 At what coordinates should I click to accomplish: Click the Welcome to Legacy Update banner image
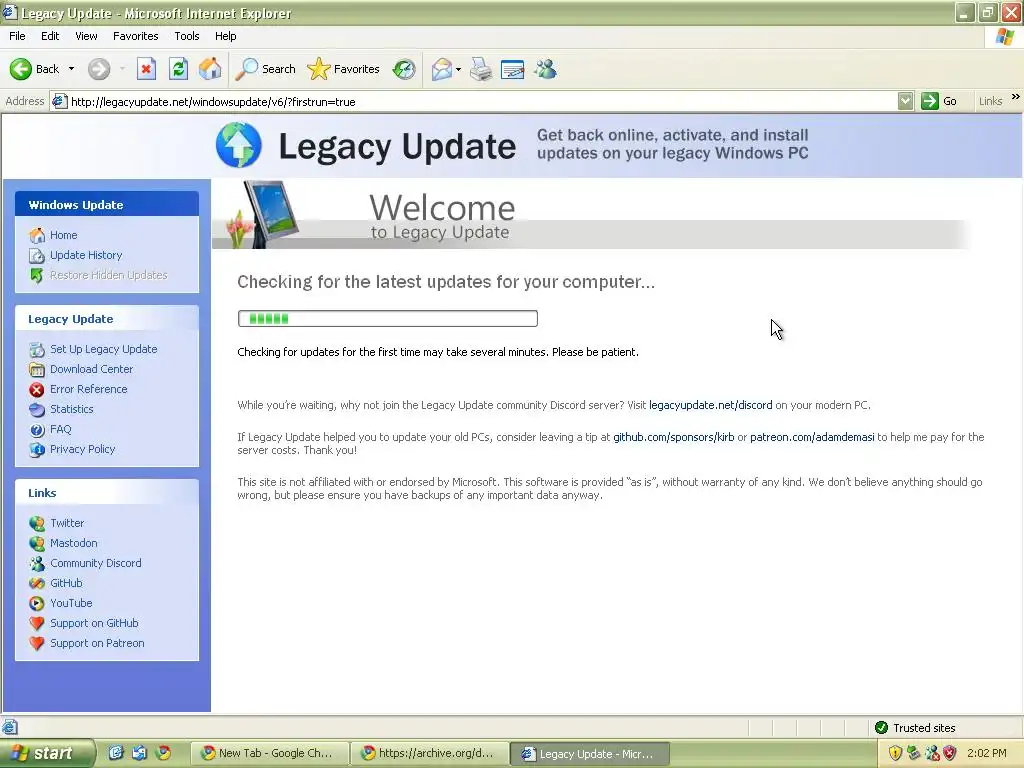click(591, 214)
